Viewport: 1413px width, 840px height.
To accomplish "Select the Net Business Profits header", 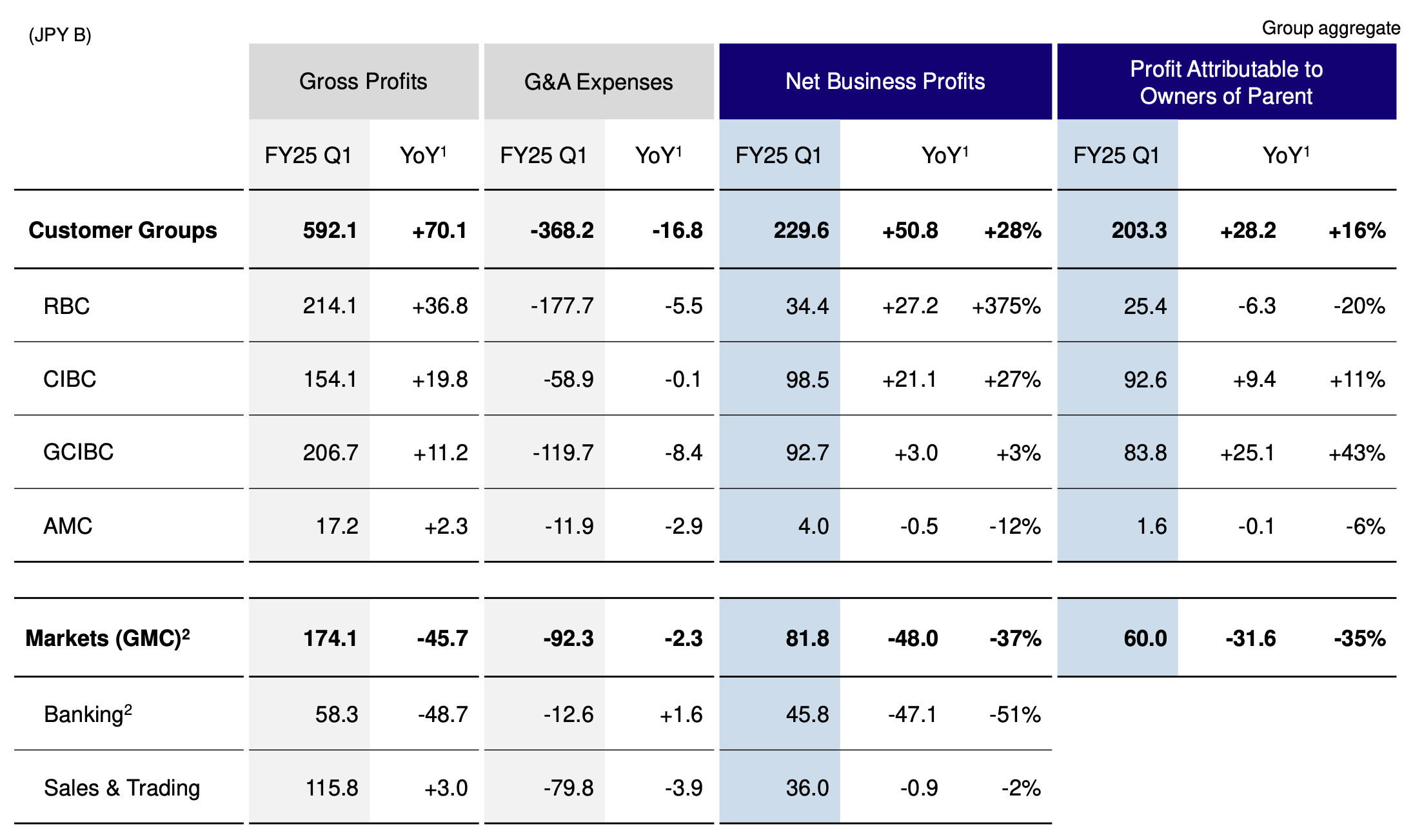I will pos(885,82).
